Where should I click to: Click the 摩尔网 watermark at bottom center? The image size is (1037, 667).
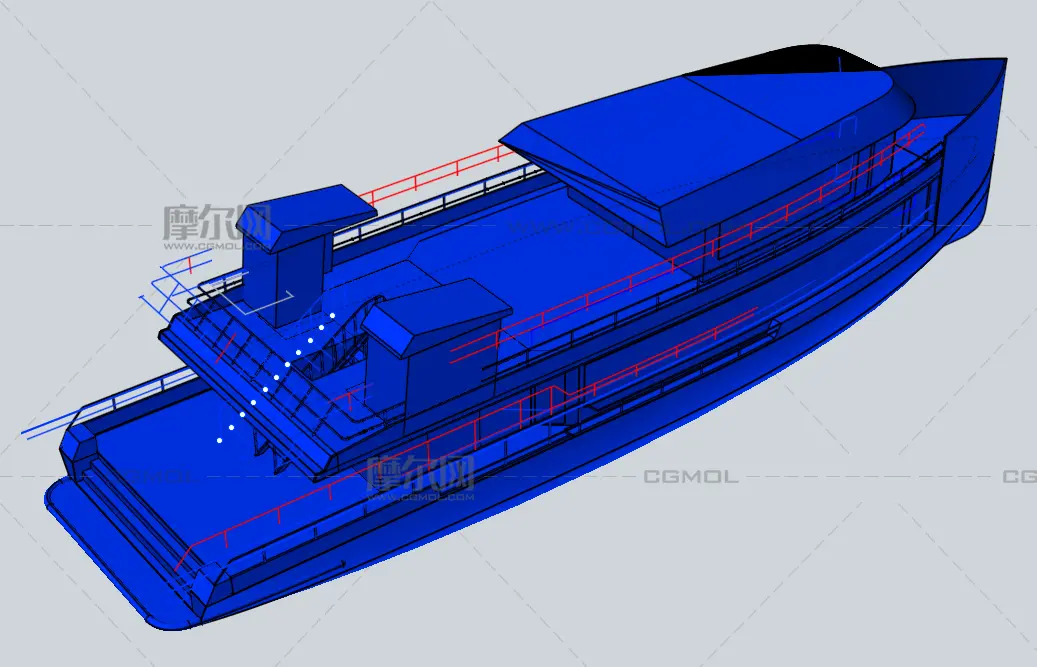[420, 476]
